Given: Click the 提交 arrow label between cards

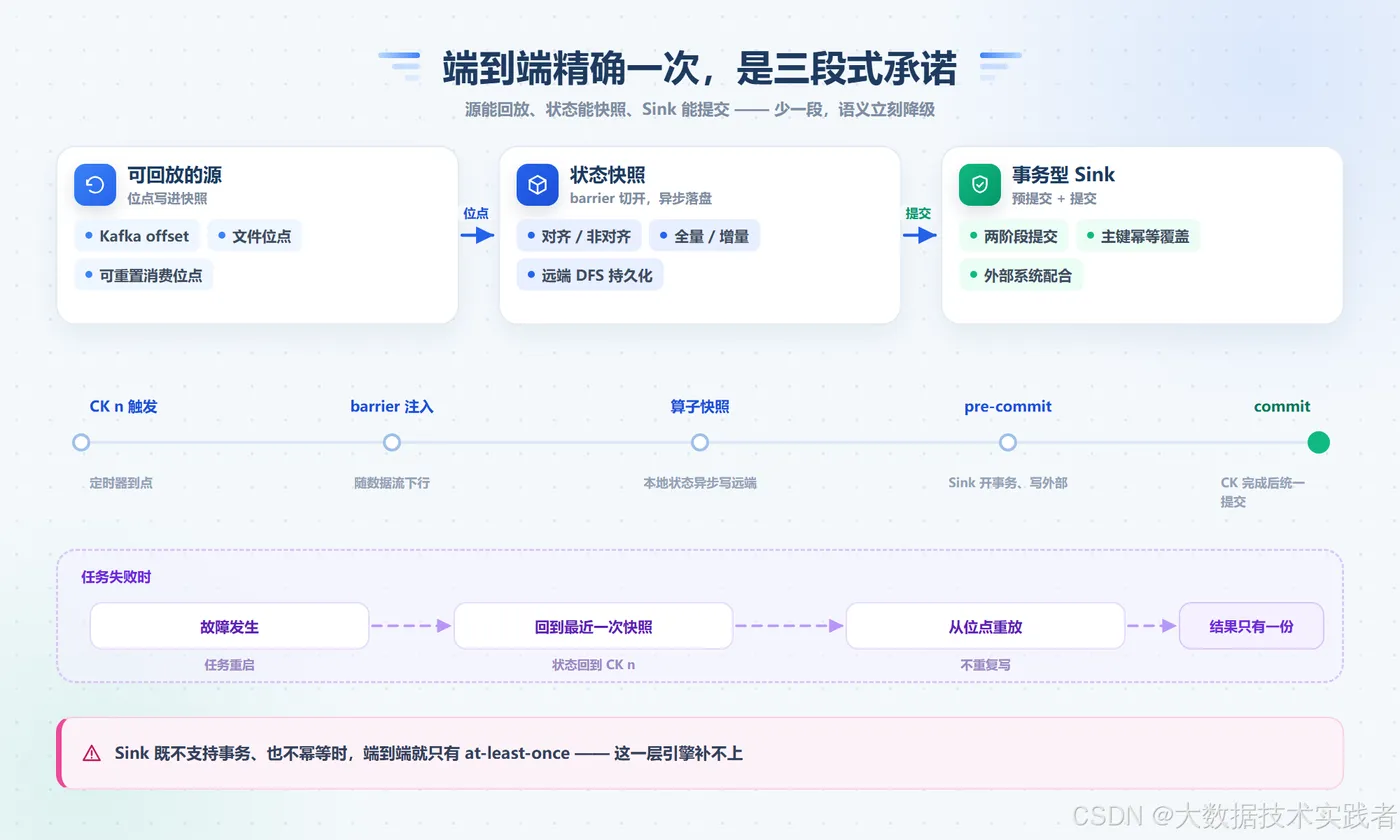Looking at the screenshot, I should [x=918, y=213].
